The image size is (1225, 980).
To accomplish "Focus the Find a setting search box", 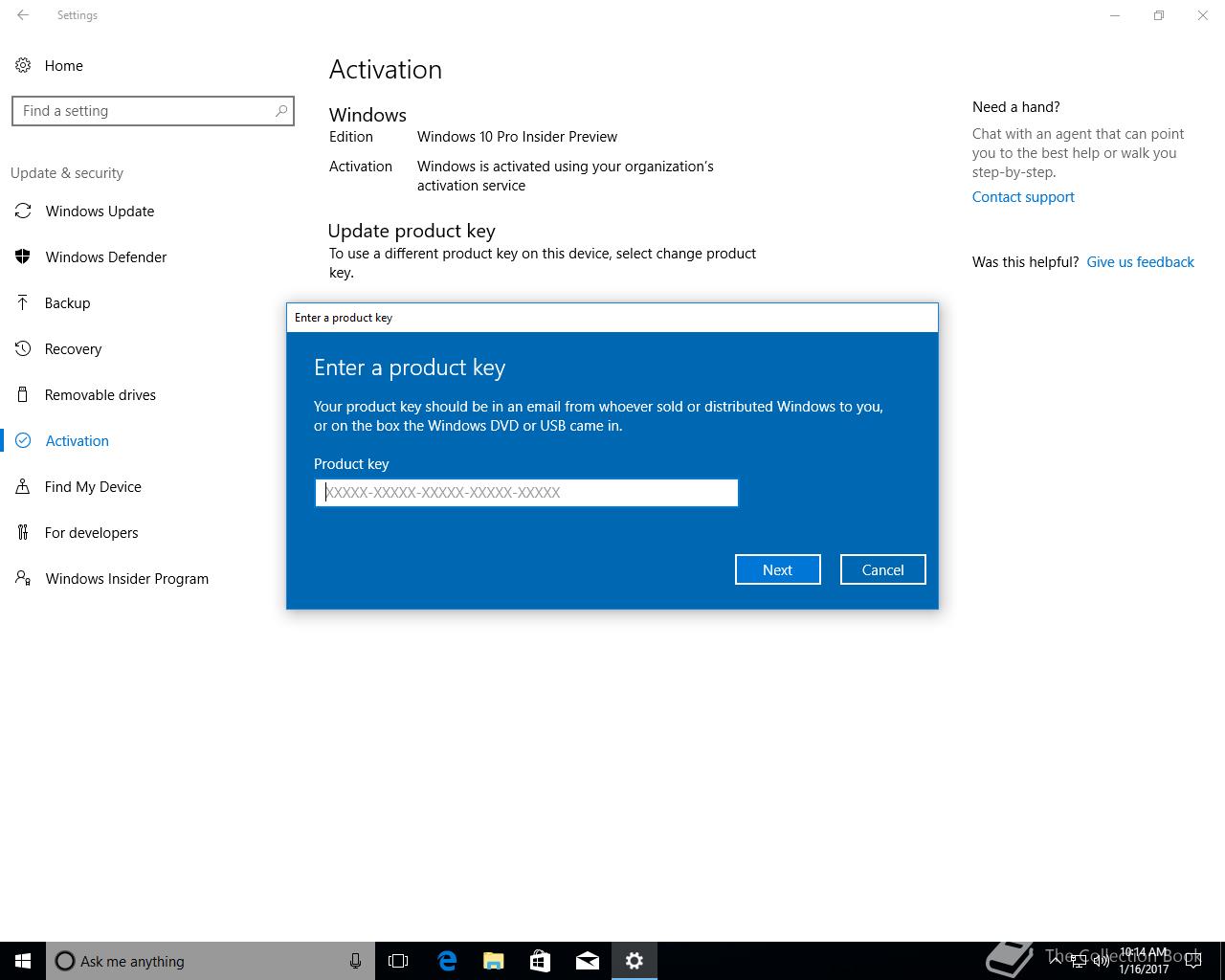I will coord(153,111).
